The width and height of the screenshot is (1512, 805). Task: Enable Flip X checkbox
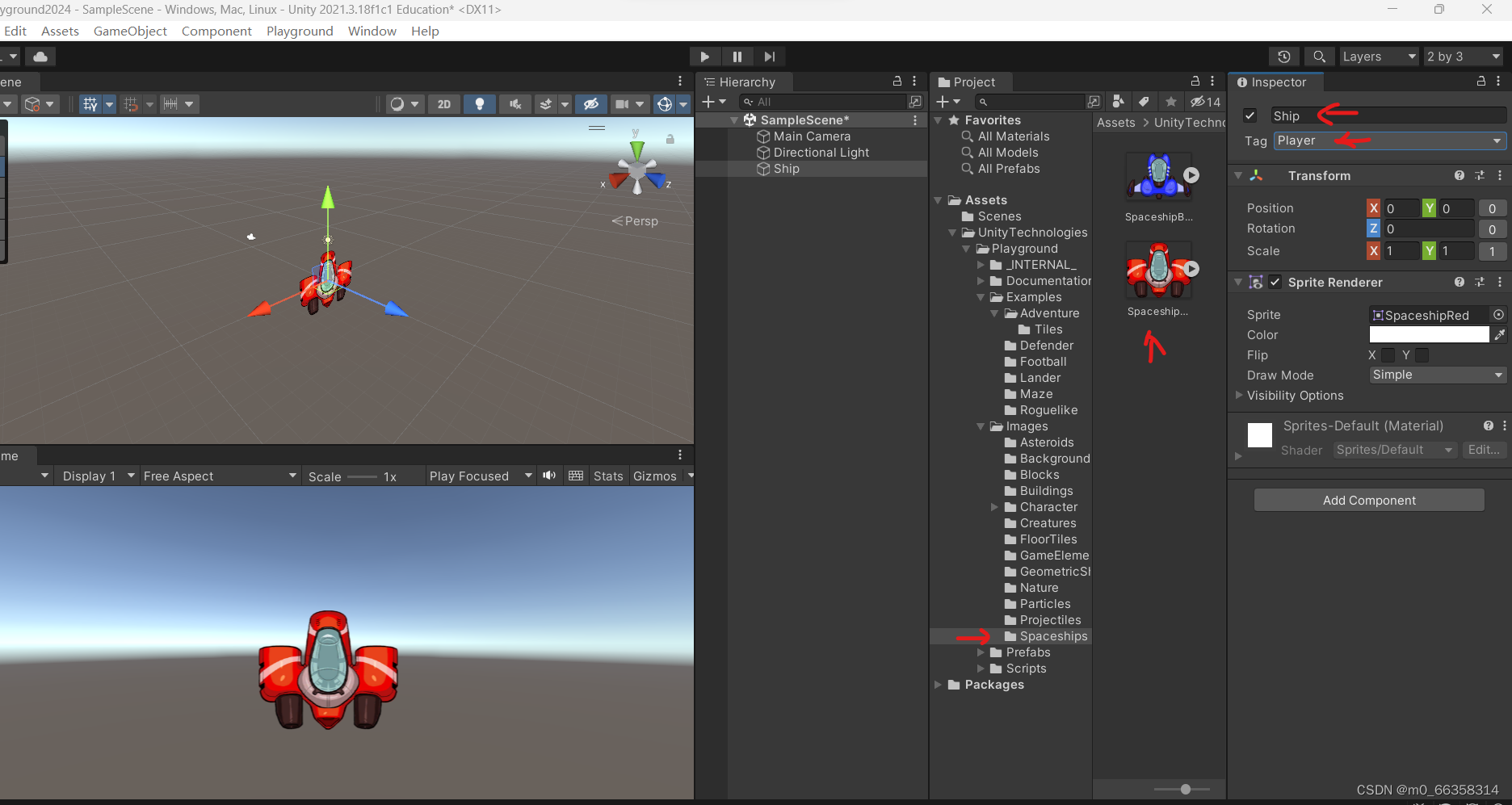pyautogui.click(x=1388, y=355)
